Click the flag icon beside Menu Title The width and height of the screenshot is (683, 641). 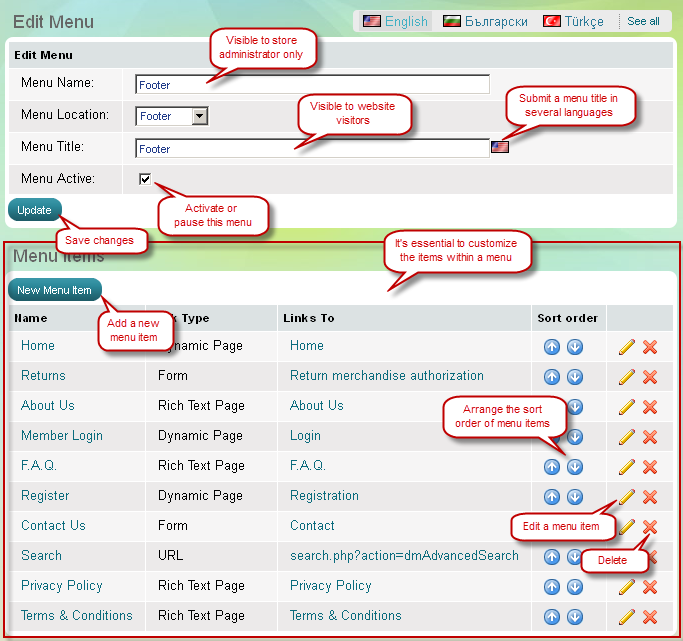(x=500, y=148)
